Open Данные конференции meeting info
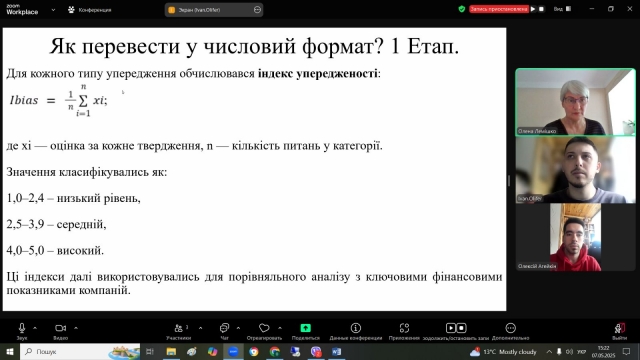The width and height of the screenshot is (640, 360). point(356,331)
